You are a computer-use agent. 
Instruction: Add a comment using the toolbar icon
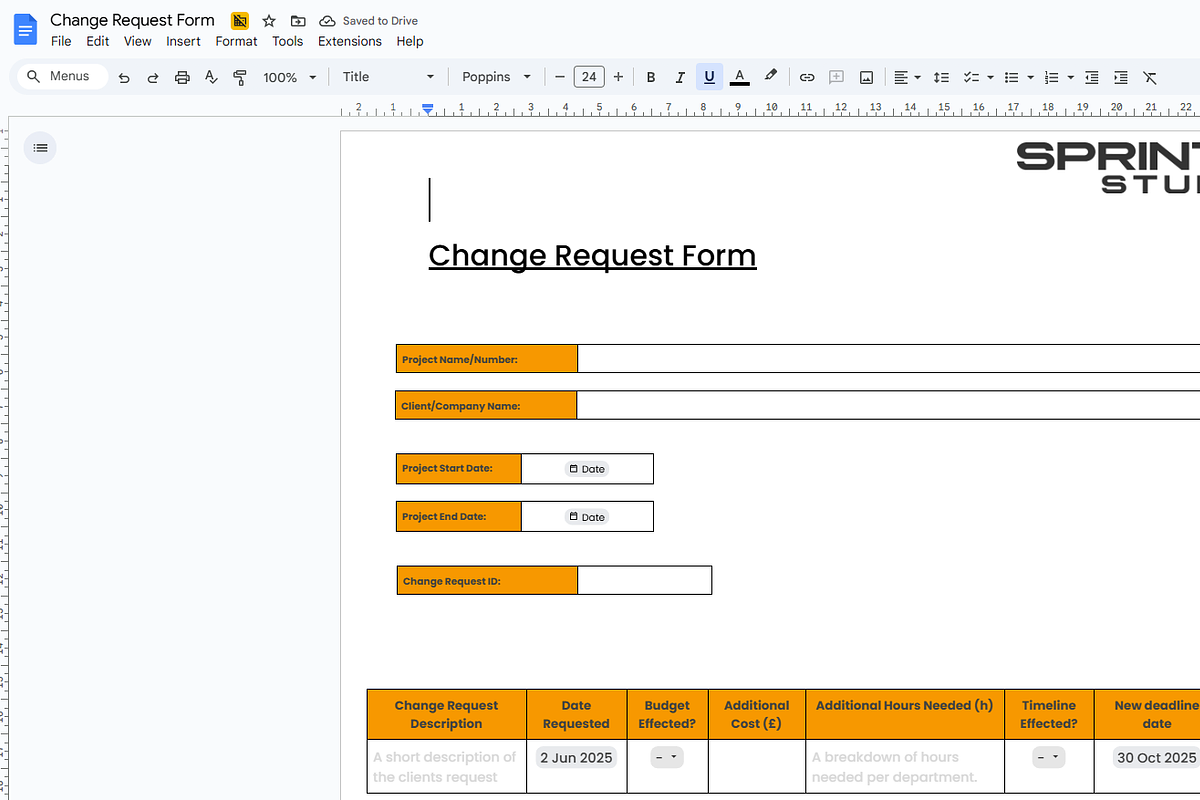click(836, 77)
